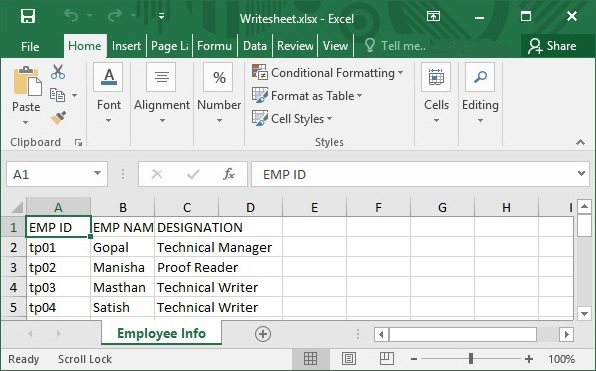Select the Format Painter brush
Image resolution: width=596 pixels, height=371 pixels.
(x=58, y=118)
